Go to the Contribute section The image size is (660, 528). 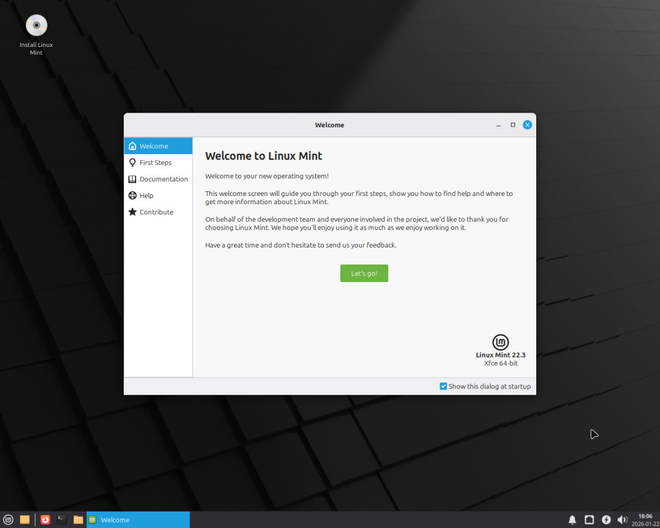click(x=158, y=212)
